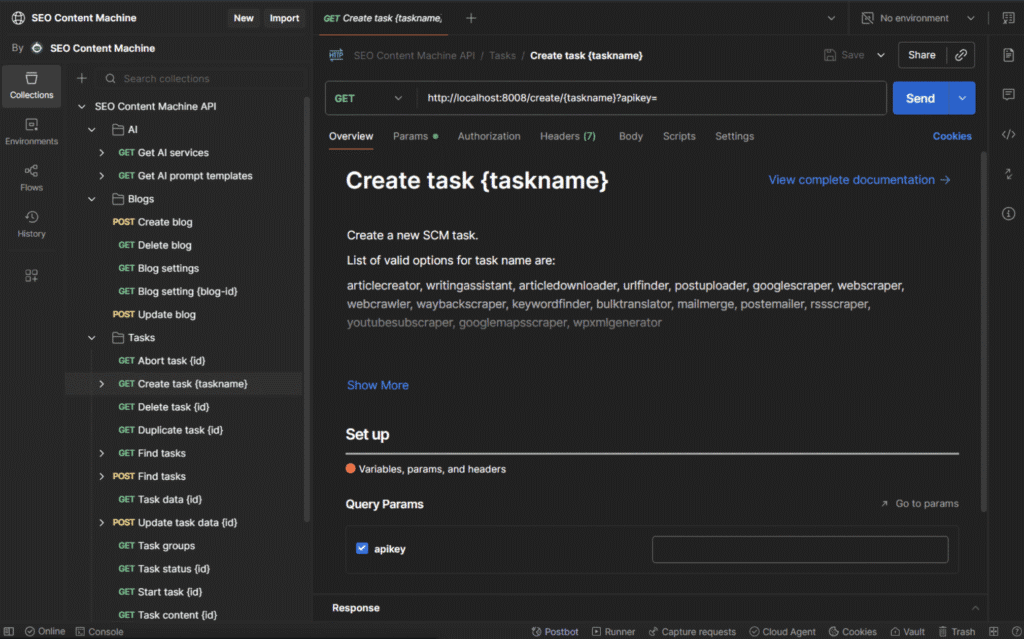Click the apikey value input field
This screenshot has height=639, width=1024.
(x=799, y=549)
